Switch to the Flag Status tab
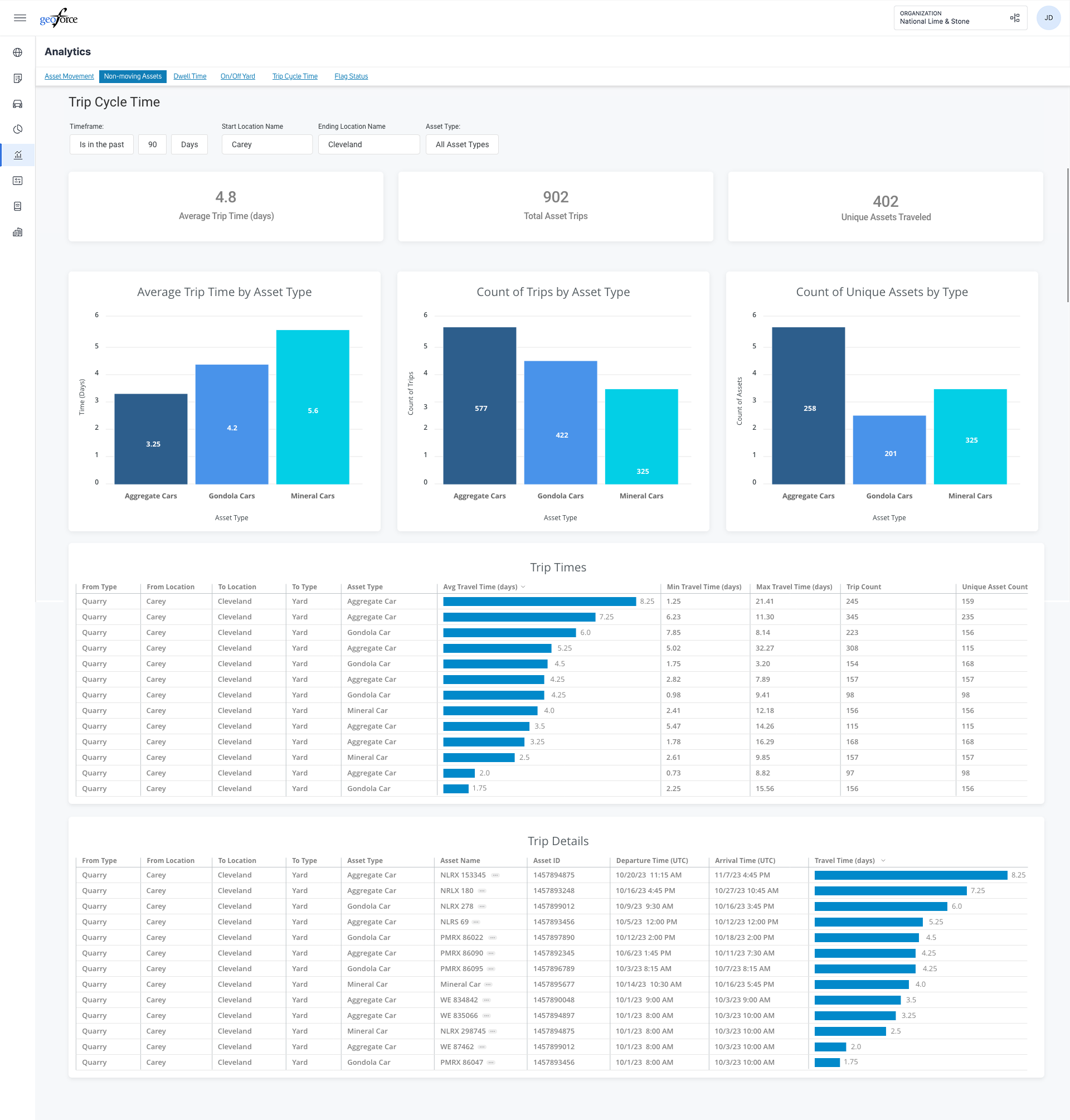This screenshot has width=1070, height=1120. (351, 76)
